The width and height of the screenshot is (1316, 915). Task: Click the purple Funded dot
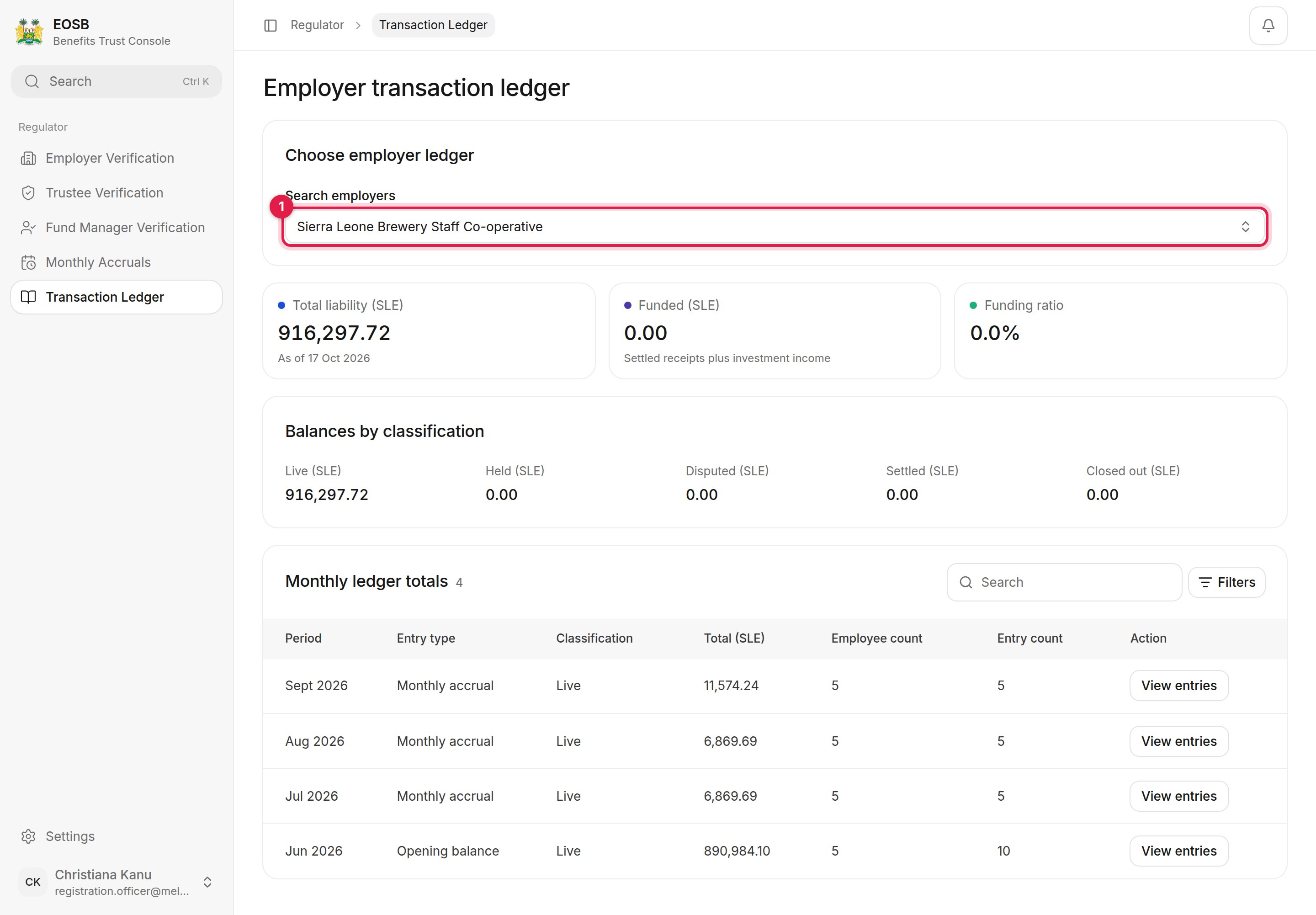pos(628,306)
